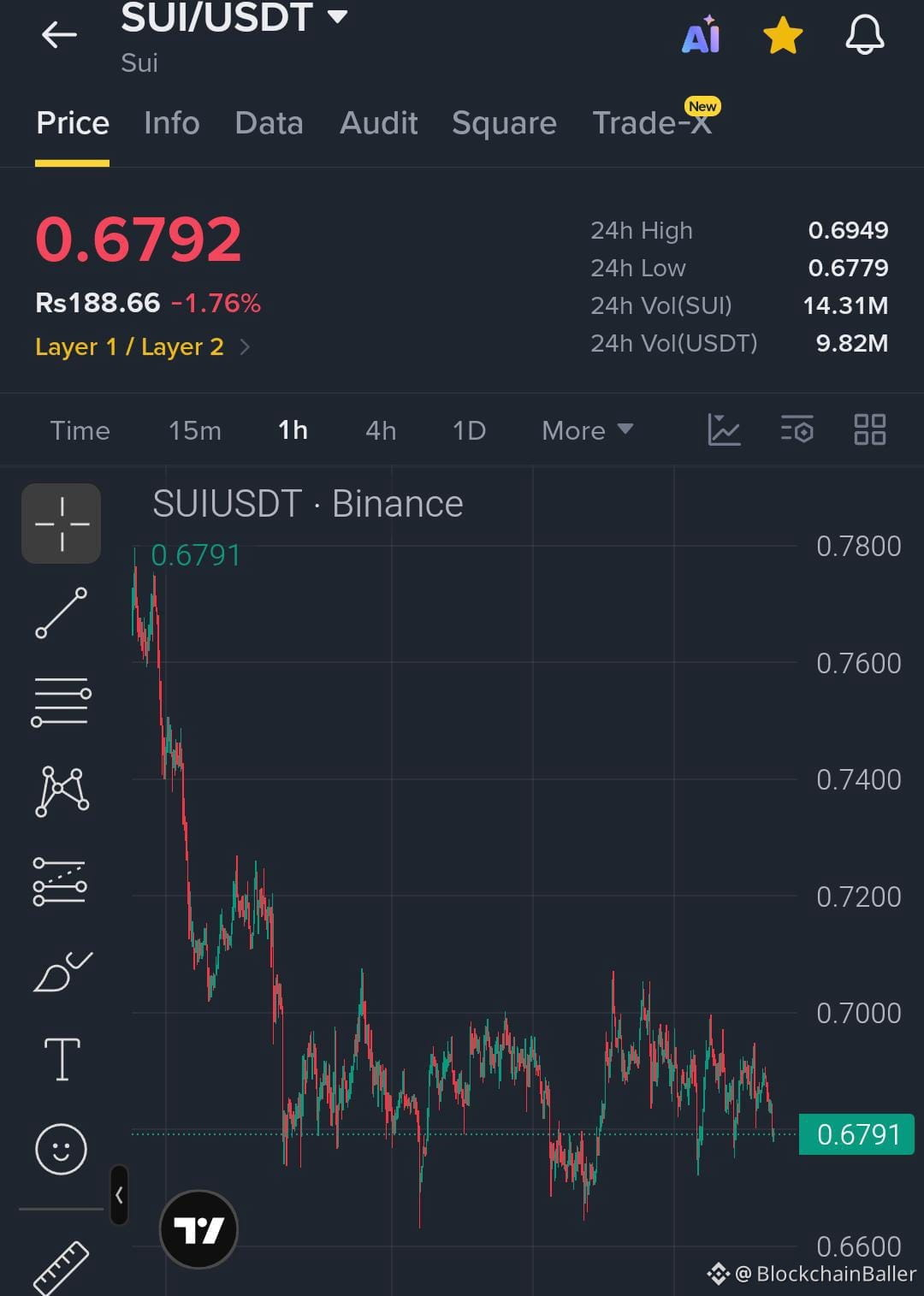Viewport: 924px width, 1296px height.
Task: Click the SUIUSDT · Binance chart title
Action: (x=308, y=504)
